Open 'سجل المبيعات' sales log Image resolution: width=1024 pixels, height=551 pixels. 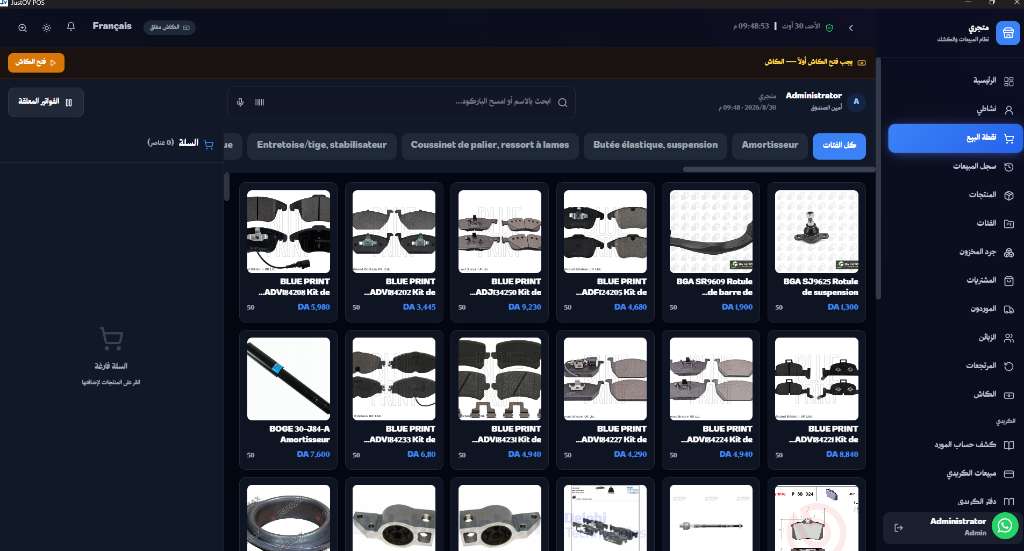coord(953,167)
